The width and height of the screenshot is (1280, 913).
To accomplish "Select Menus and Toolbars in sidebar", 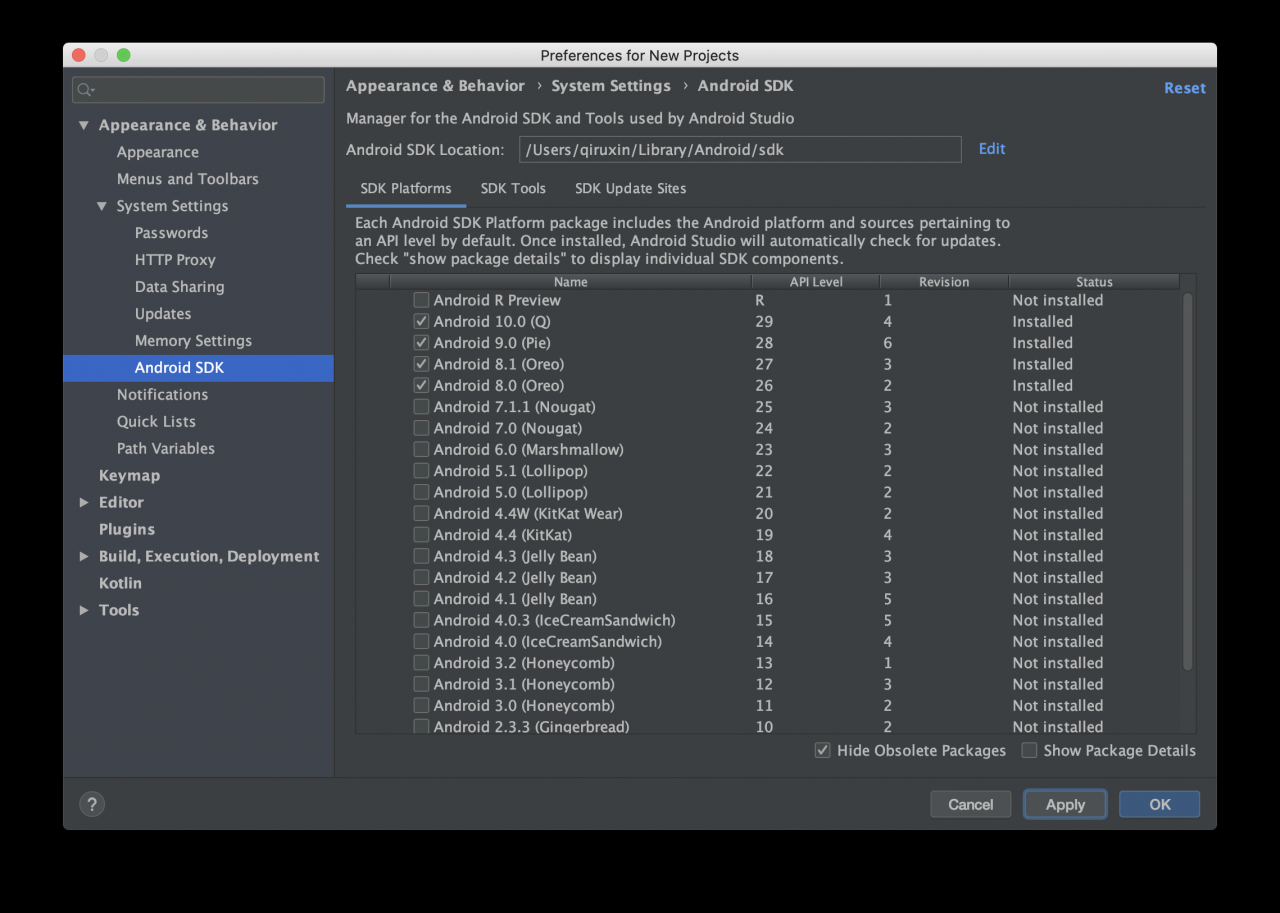I will [x=187, y=179].
